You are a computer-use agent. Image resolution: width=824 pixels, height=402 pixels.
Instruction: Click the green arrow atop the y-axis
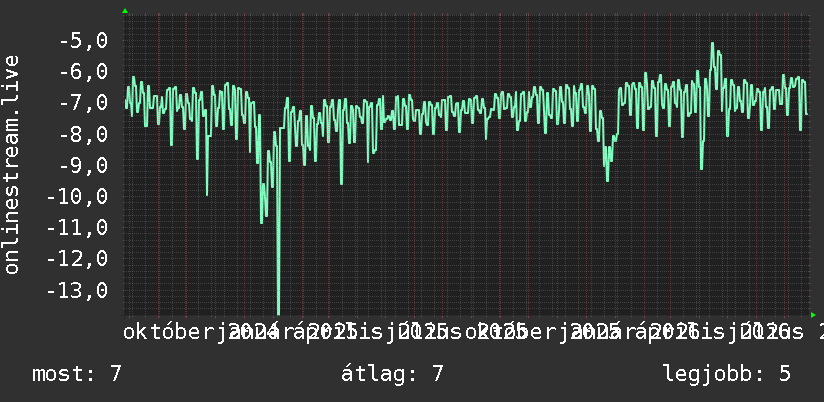point(125,11)
